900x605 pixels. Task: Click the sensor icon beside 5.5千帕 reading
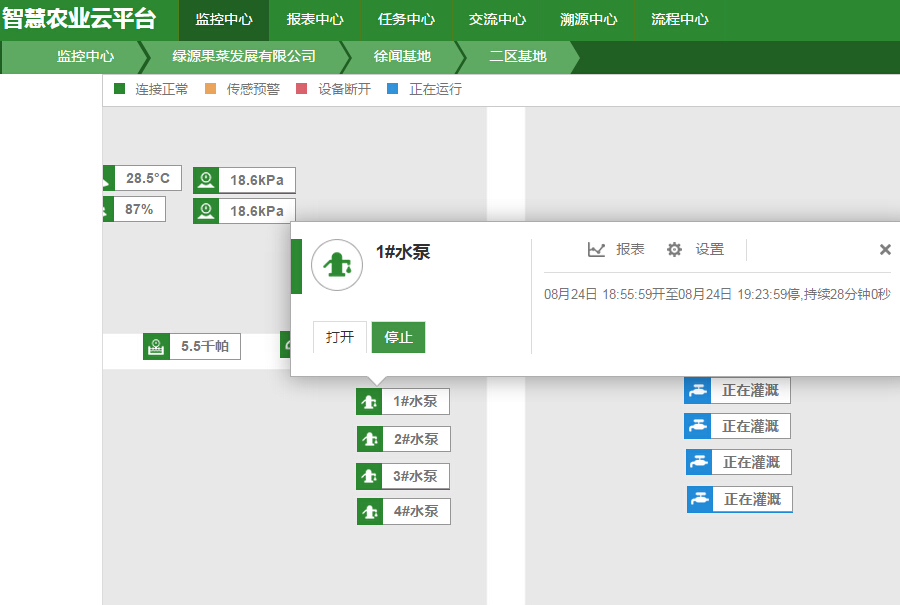tap(156, 347)
